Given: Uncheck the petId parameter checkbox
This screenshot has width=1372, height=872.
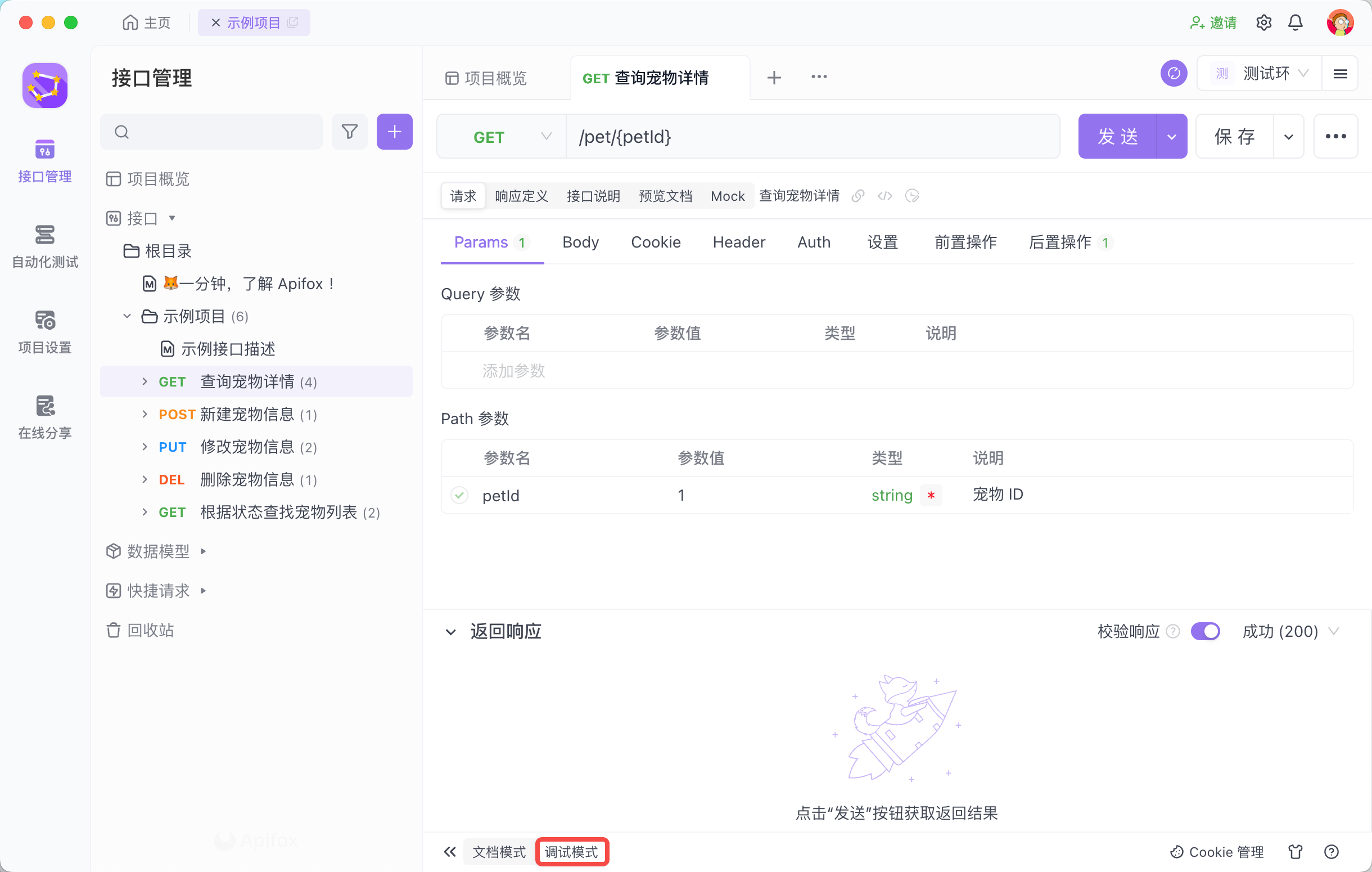Looking at the screenshot, I should point(459,495).
